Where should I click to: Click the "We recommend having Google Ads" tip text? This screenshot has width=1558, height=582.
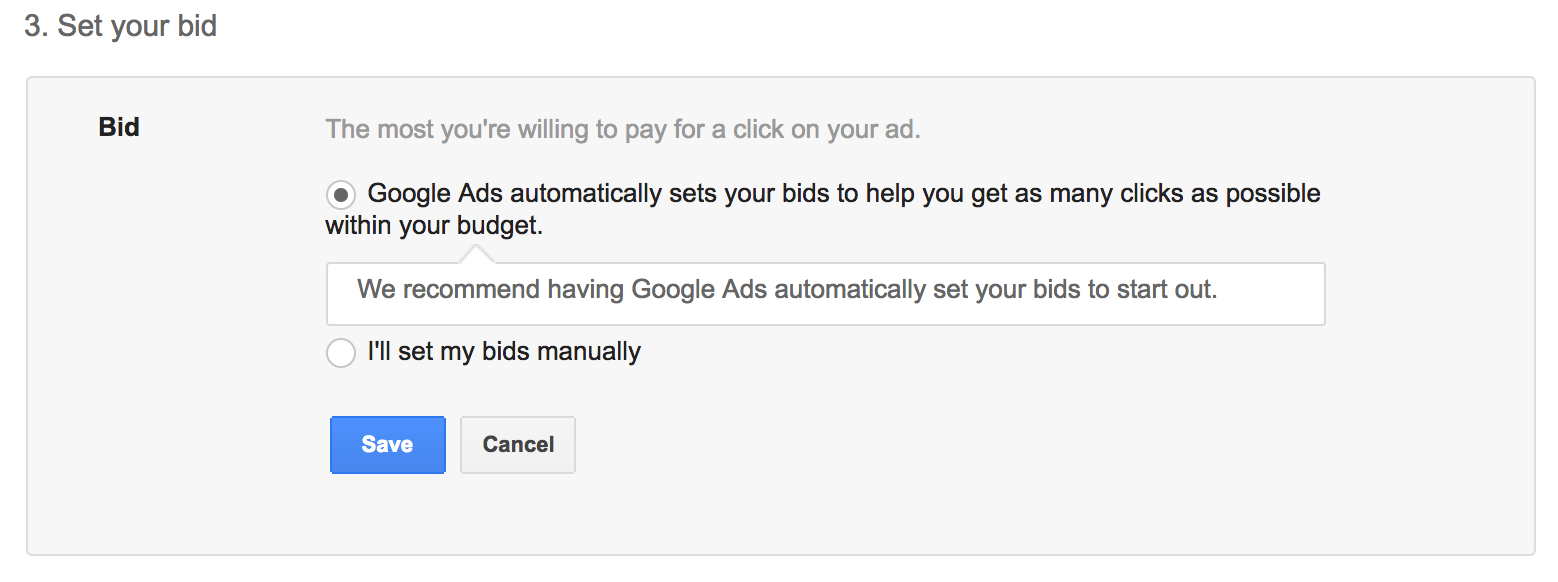786,290
